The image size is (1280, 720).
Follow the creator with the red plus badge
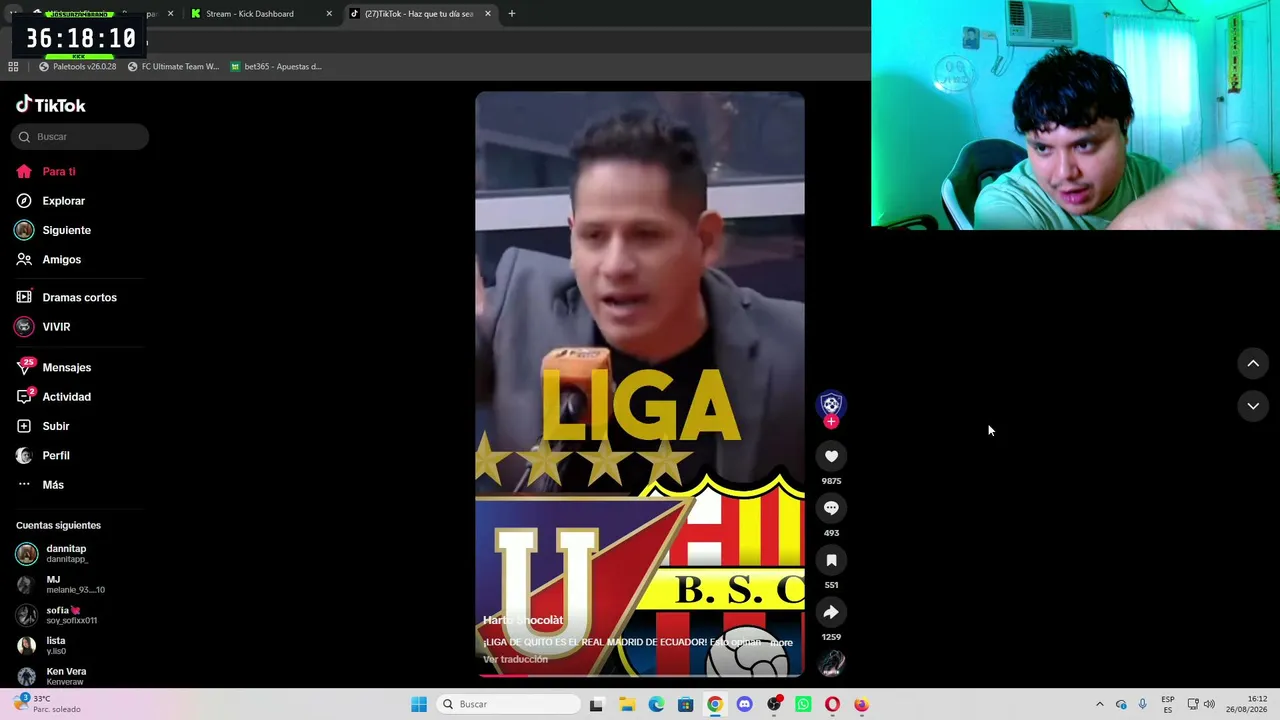point(831,422)
